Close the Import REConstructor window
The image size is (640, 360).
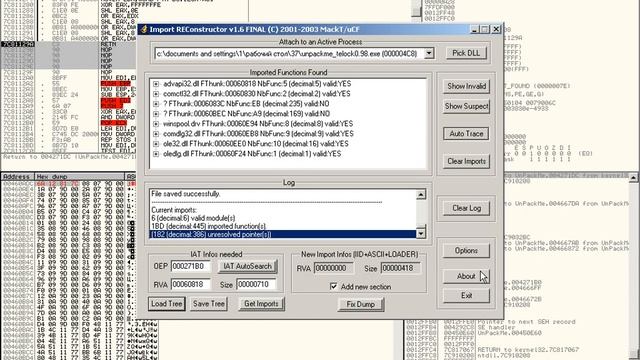(496, 29)
